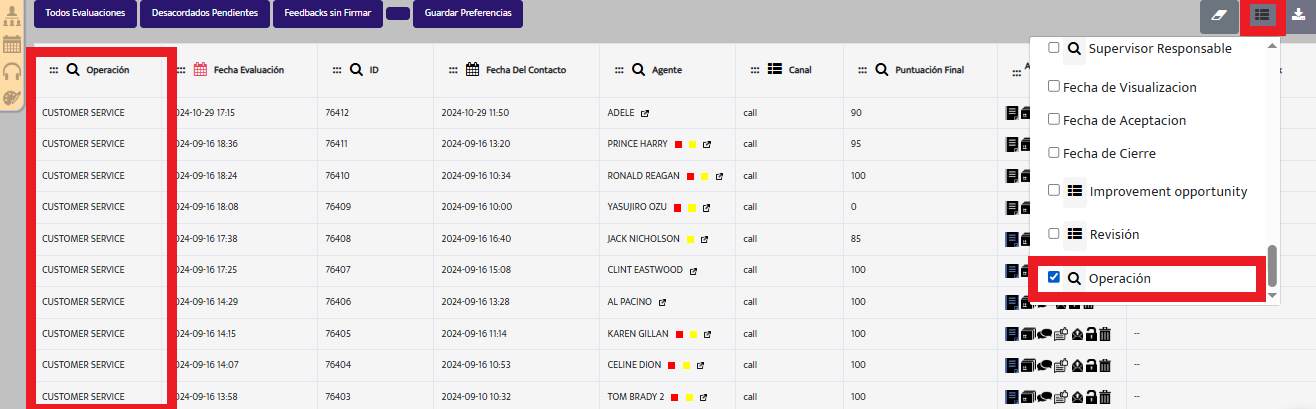Click contact date 2024-09-10 10:32
The width and height of the screenshot is (1316, 409).
coord(476,397)
